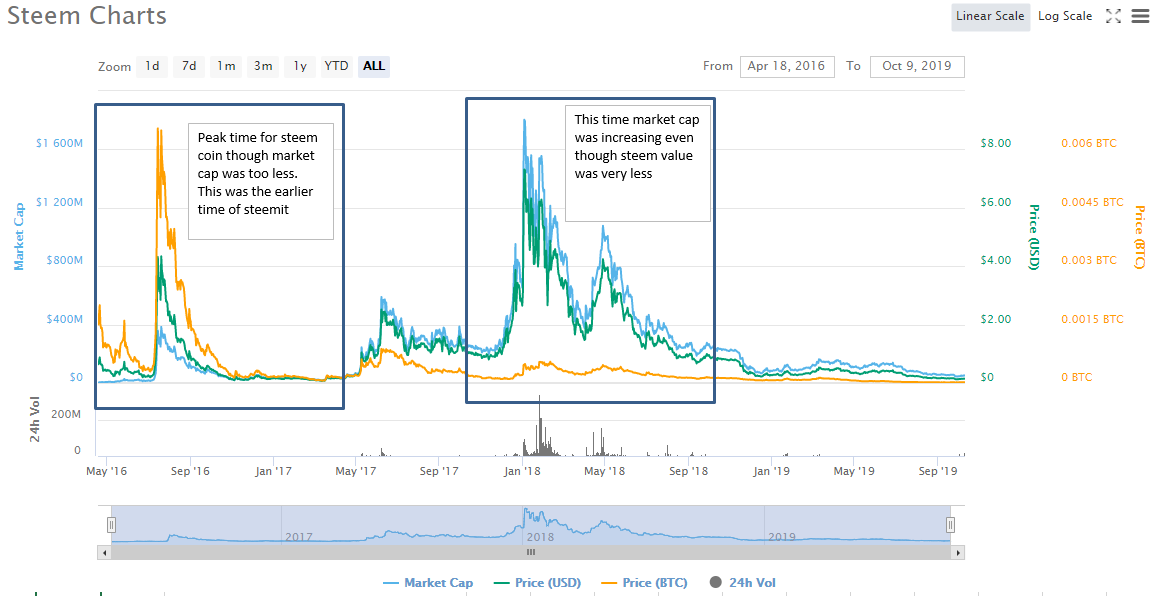Click the May '18 axis label
This screenshot has height=596, width=1168.
point(605,471)
